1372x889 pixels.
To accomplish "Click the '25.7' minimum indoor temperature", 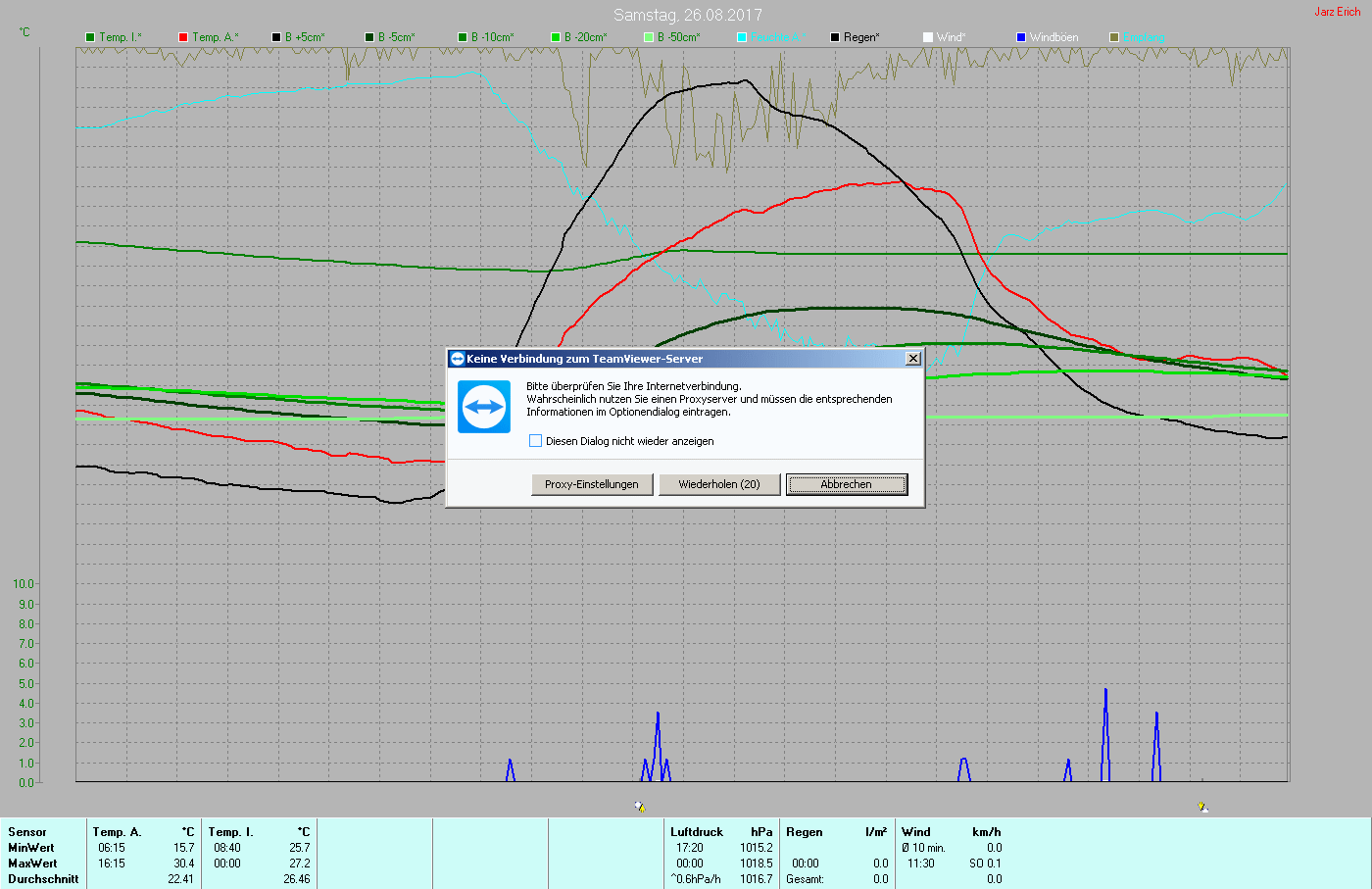I will tap(300, 848).
